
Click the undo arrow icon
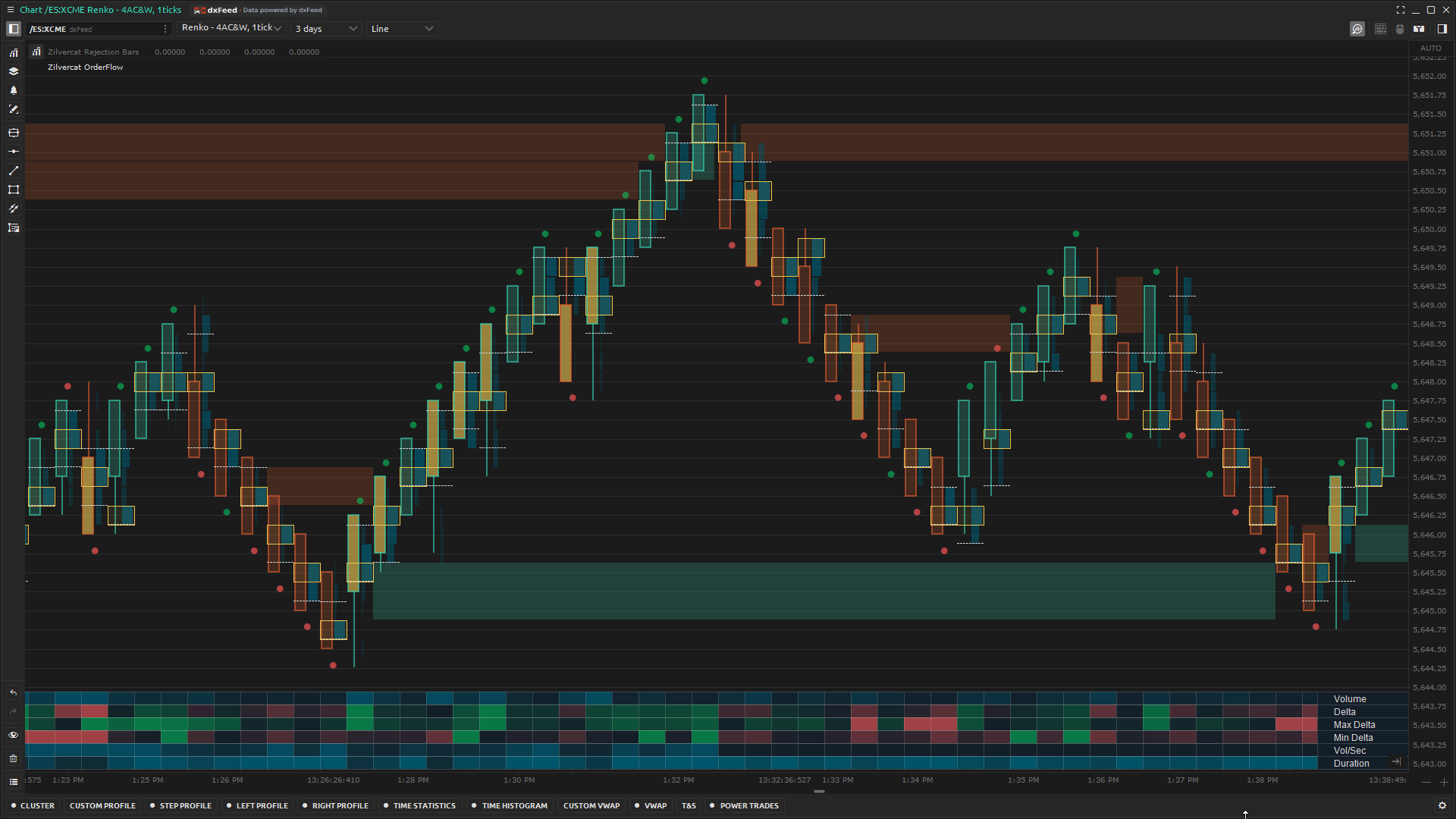[x=14, y=693]
